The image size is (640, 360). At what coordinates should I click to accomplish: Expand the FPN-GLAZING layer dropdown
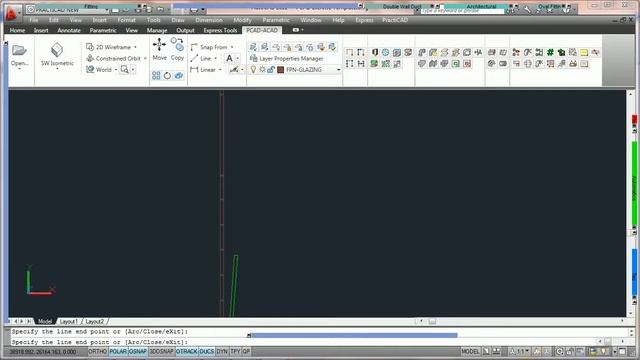[338, 70]
